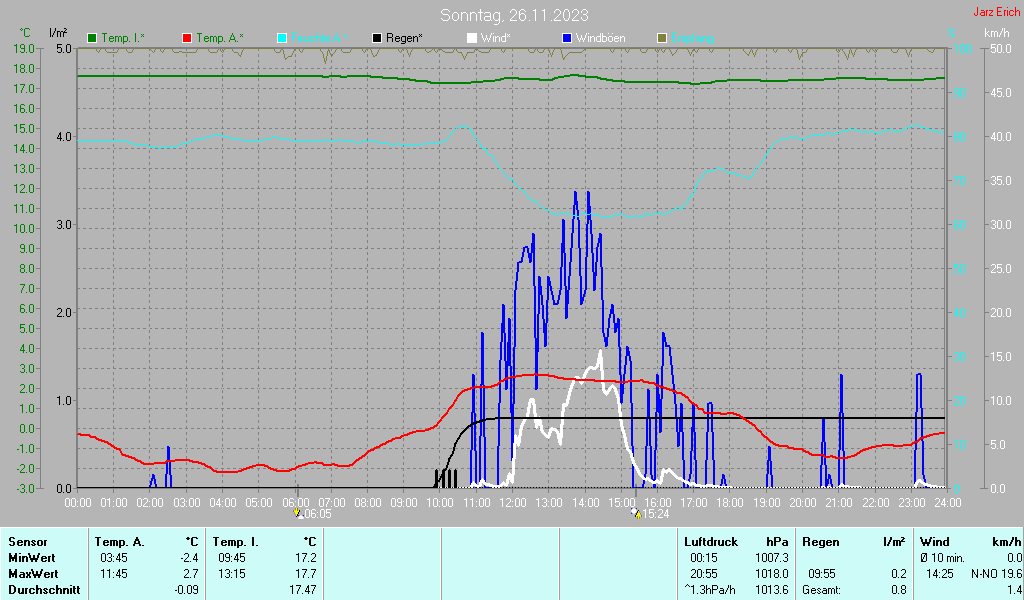
Task: Click the white Wind legend swatch
Action: click(x=472, y=39)
